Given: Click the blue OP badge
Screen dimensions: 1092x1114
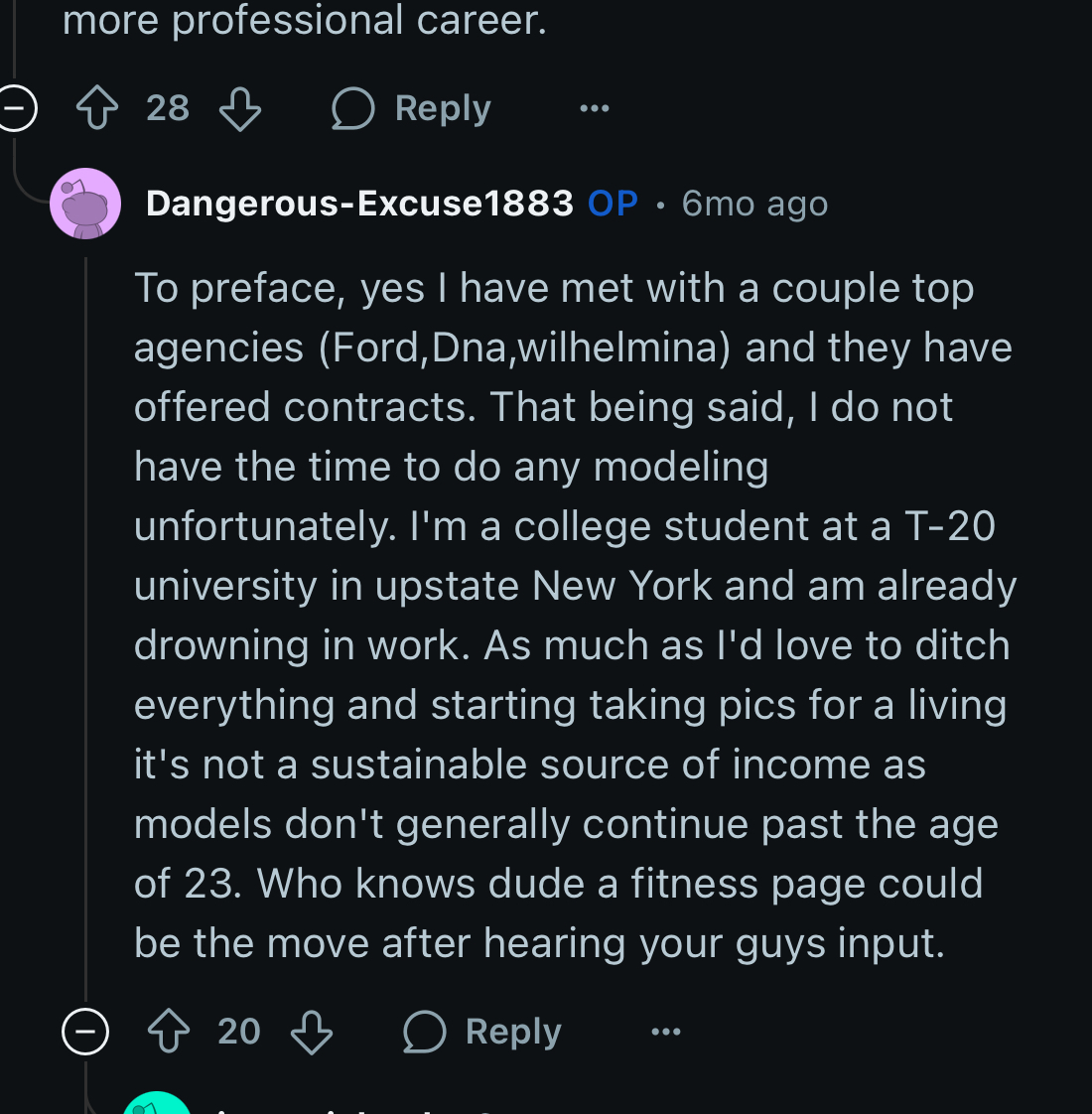Looking at the screenshot, I should [613, 204].
